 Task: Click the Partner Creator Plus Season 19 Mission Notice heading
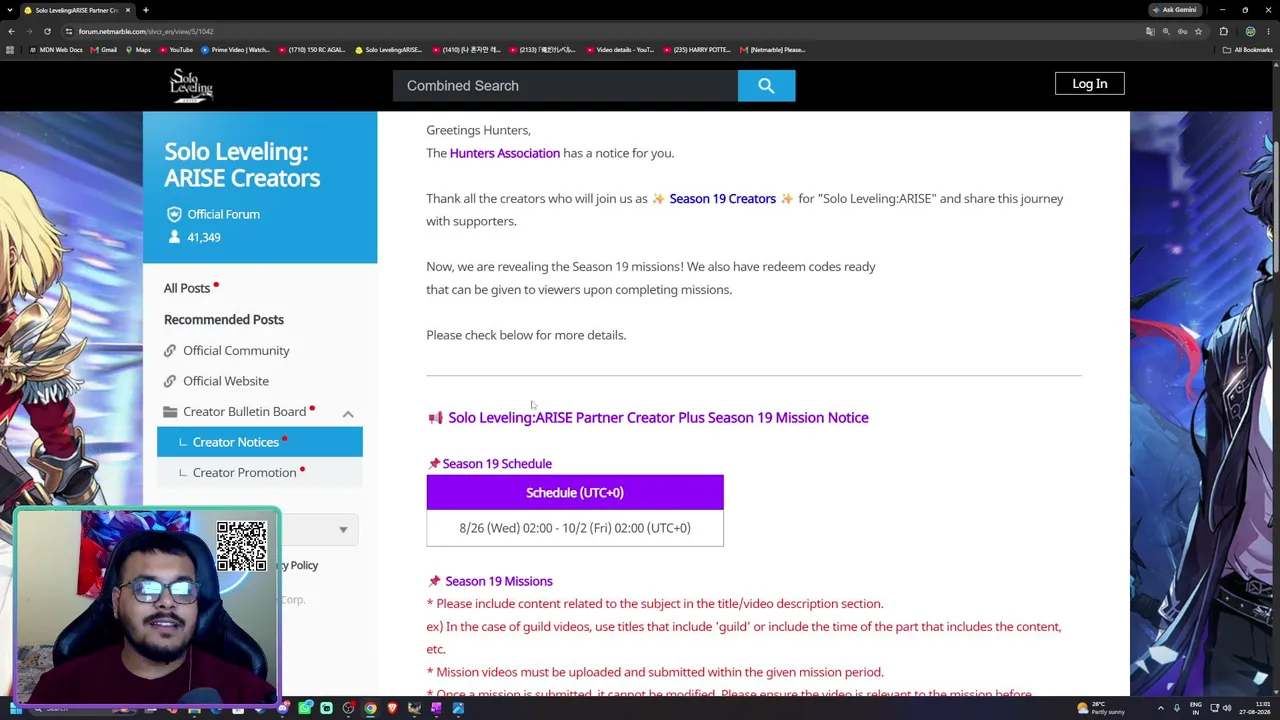(x=658, y=418)
